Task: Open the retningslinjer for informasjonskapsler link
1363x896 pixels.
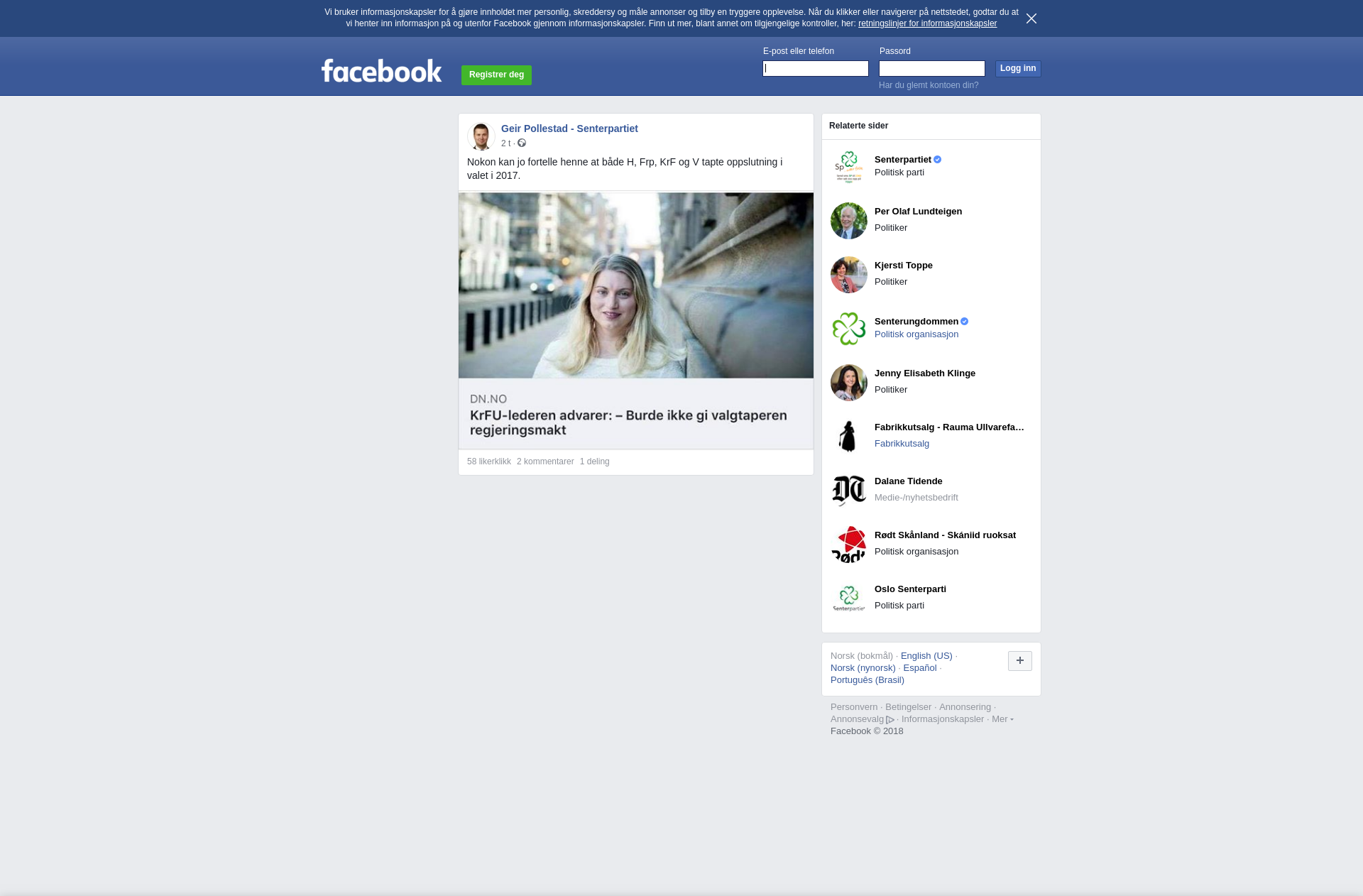Action: tap(927, 23)
